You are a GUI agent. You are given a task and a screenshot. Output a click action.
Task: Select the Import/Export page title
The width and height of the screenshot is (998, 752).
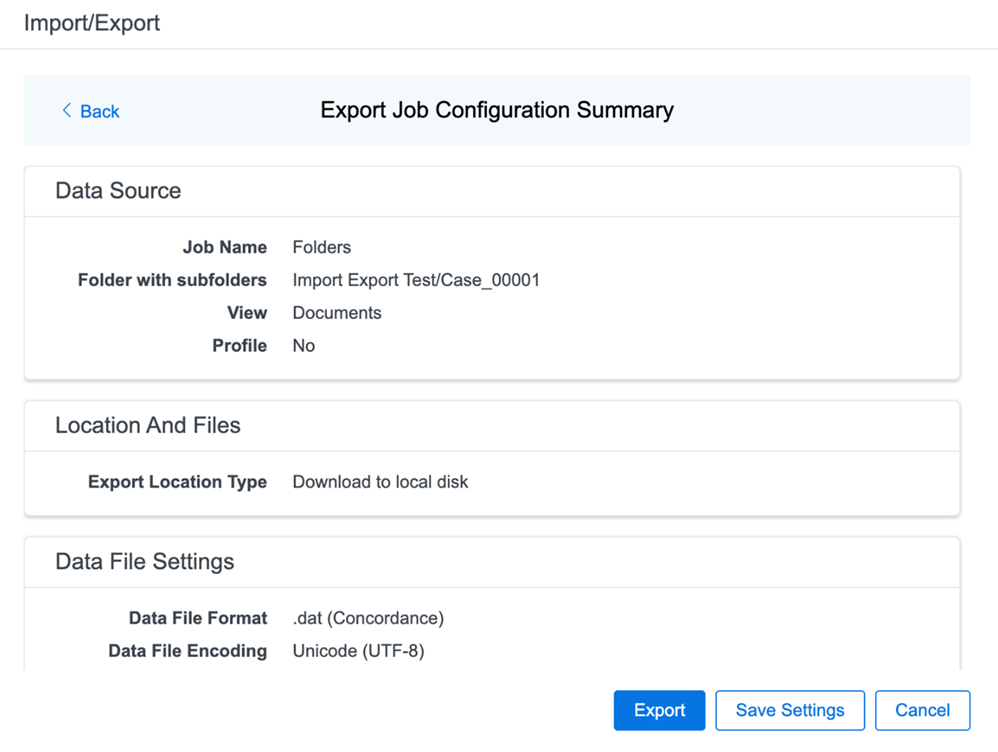tap(92, 23)
